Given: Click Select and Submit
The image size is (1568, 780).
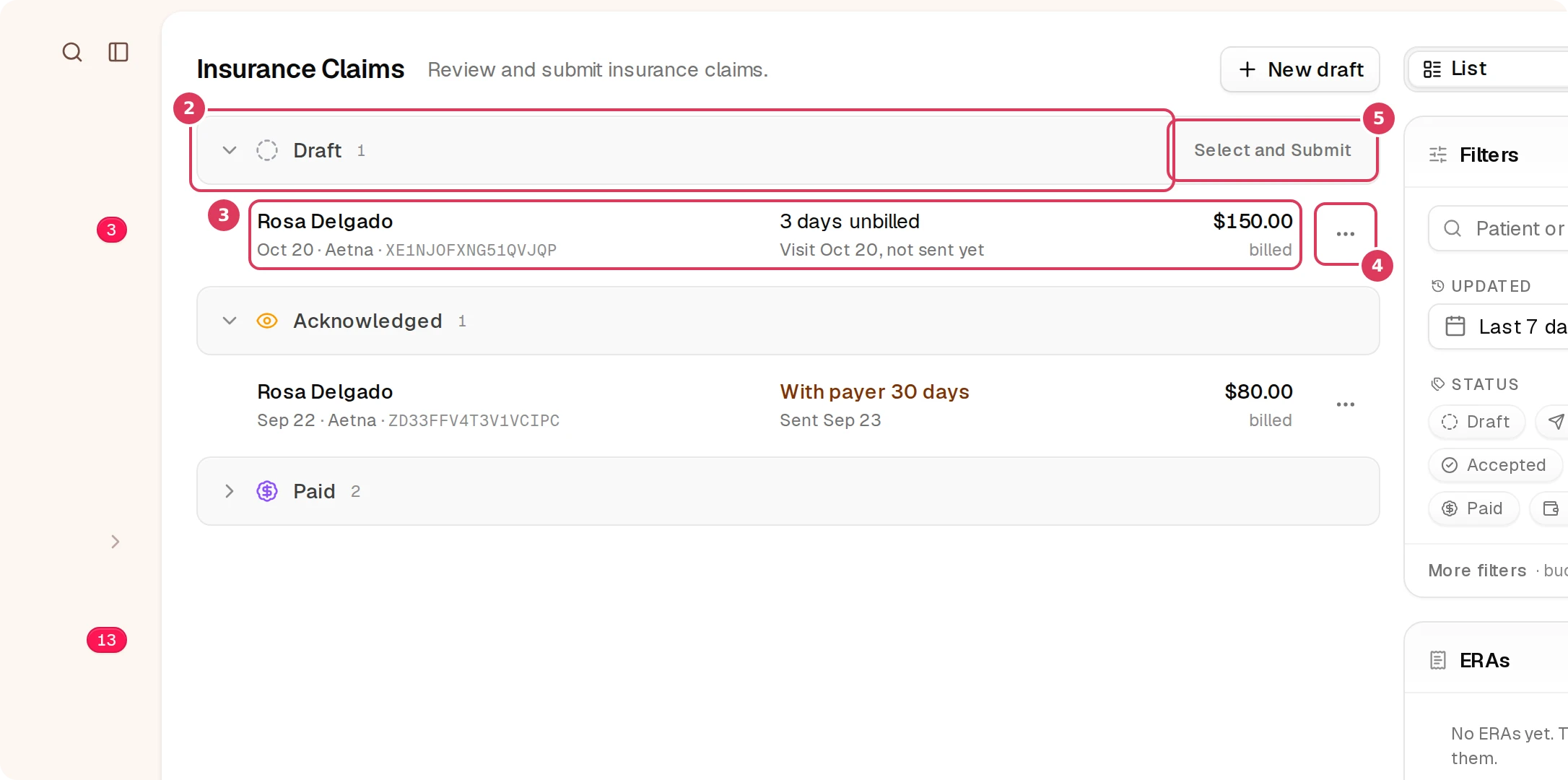Looking at the screenshot, I should tap(1273, 150).
